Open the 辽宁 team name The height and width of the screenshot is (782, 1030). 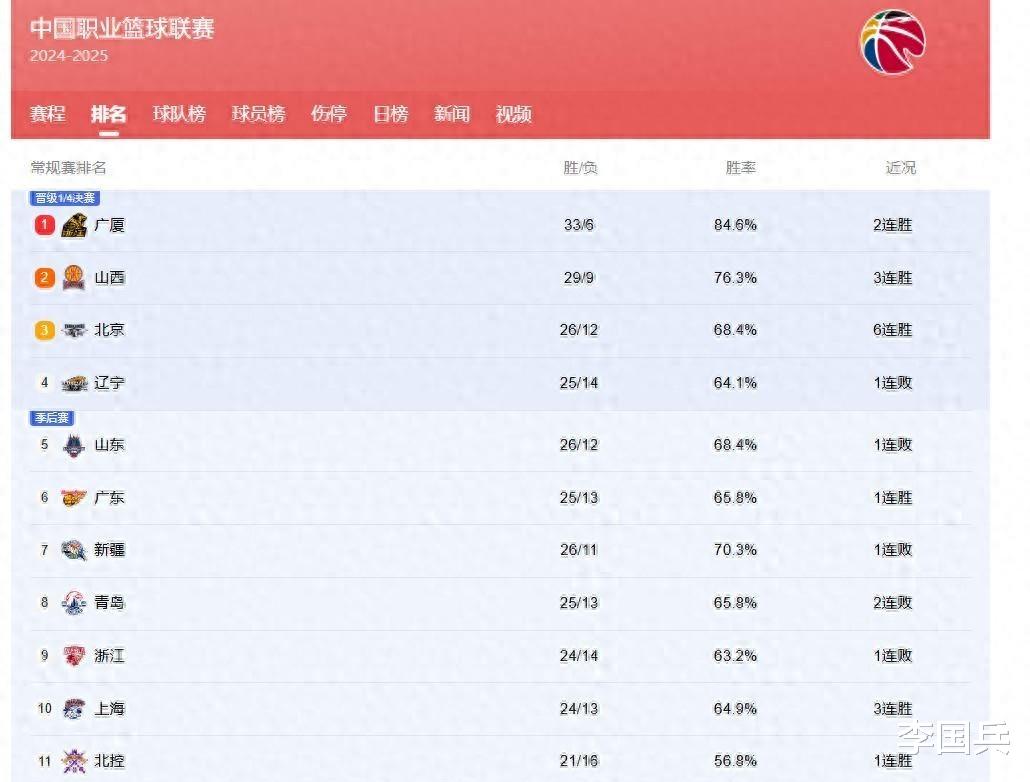tap(110, 383)
